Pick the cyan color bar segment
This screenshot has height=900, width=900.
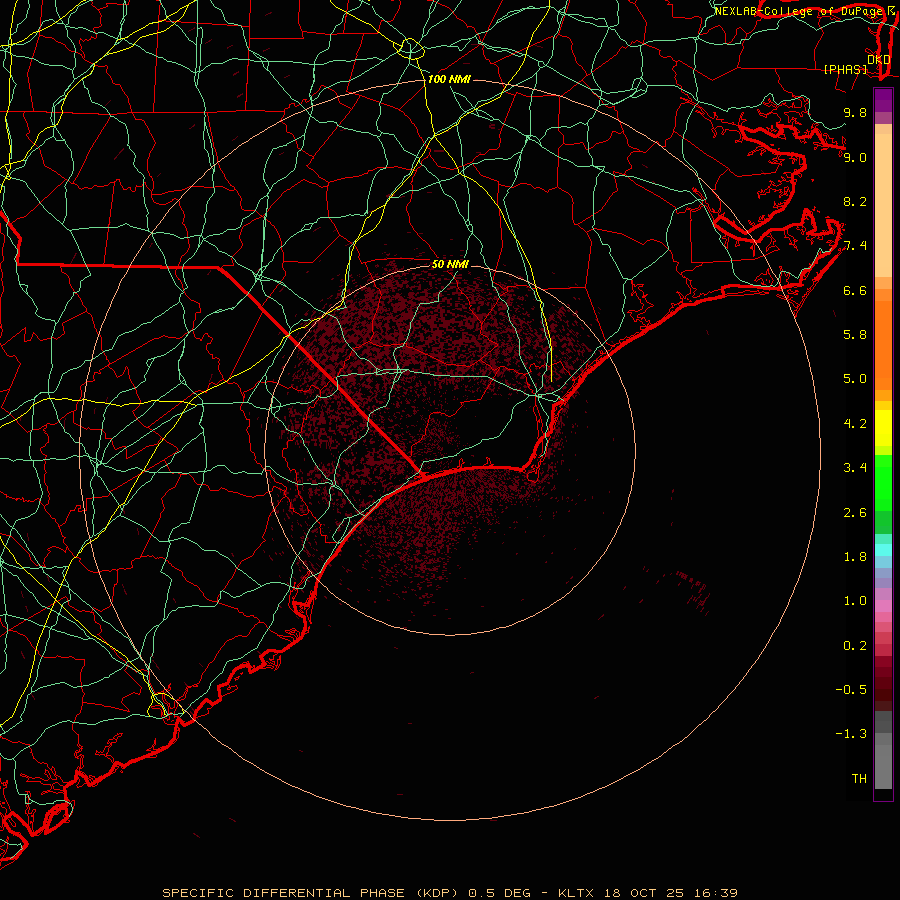[883, 550]
